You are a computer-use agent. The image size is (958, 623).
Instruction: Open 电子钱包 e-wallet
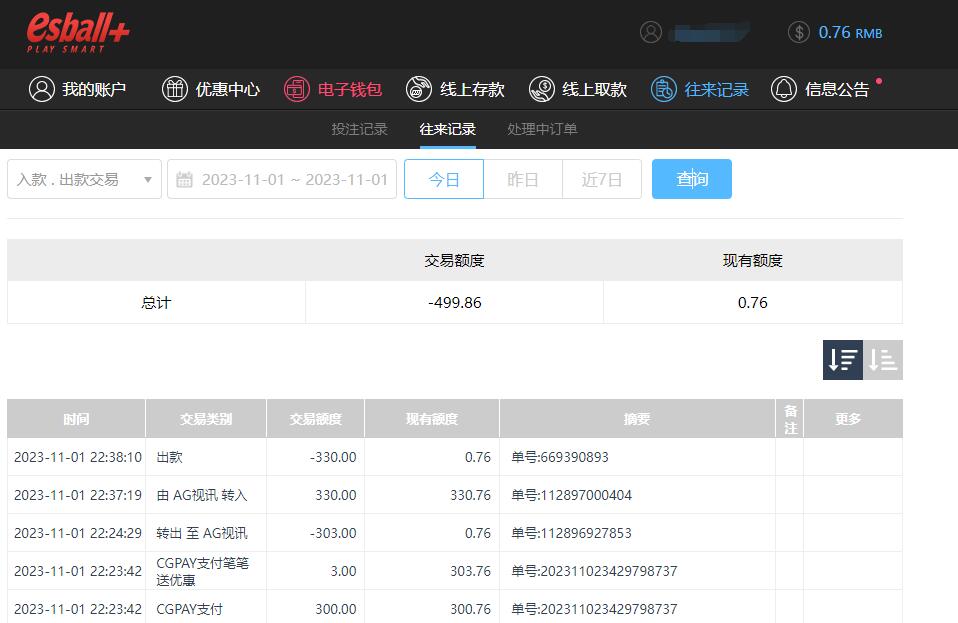pos(333,89)
